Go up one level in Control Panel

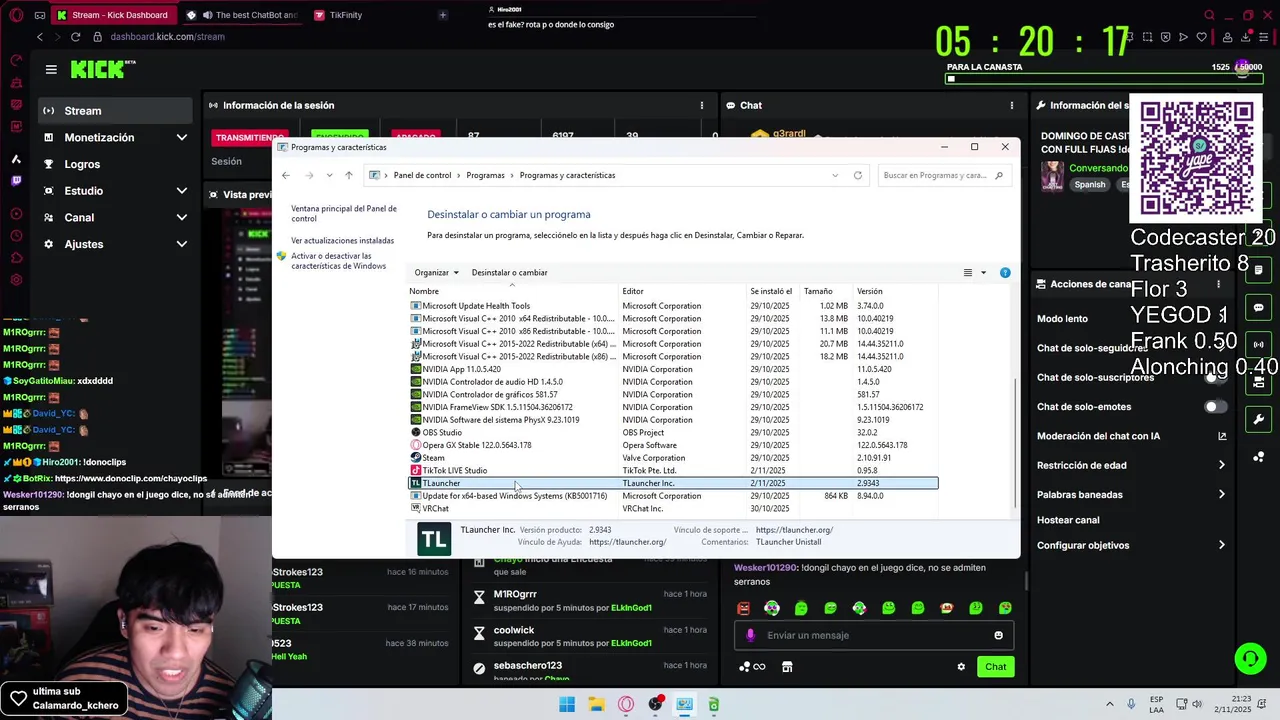349,175
